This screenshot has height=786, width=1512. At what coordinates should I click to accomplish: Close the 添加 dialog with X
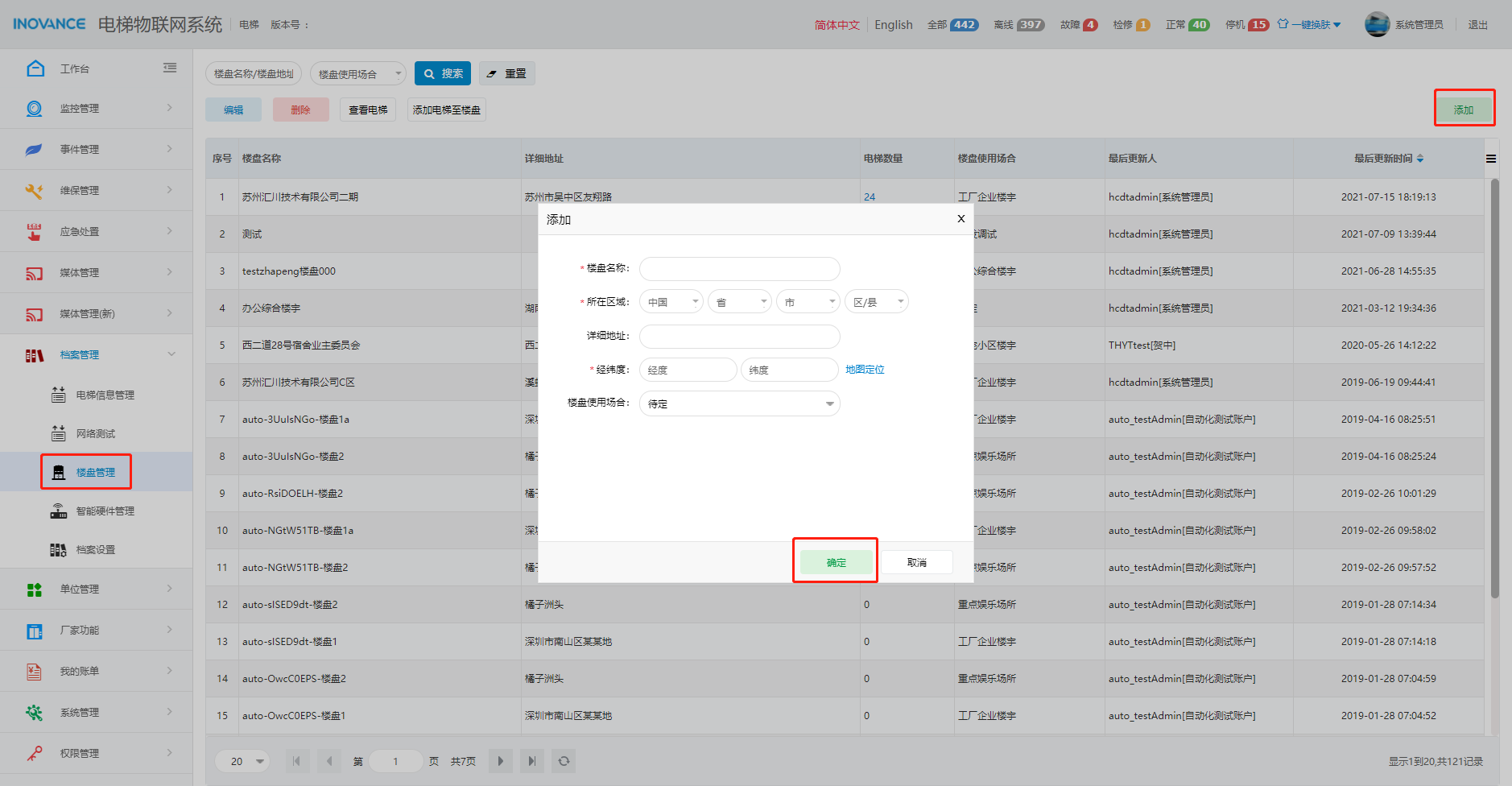point(960,219)
